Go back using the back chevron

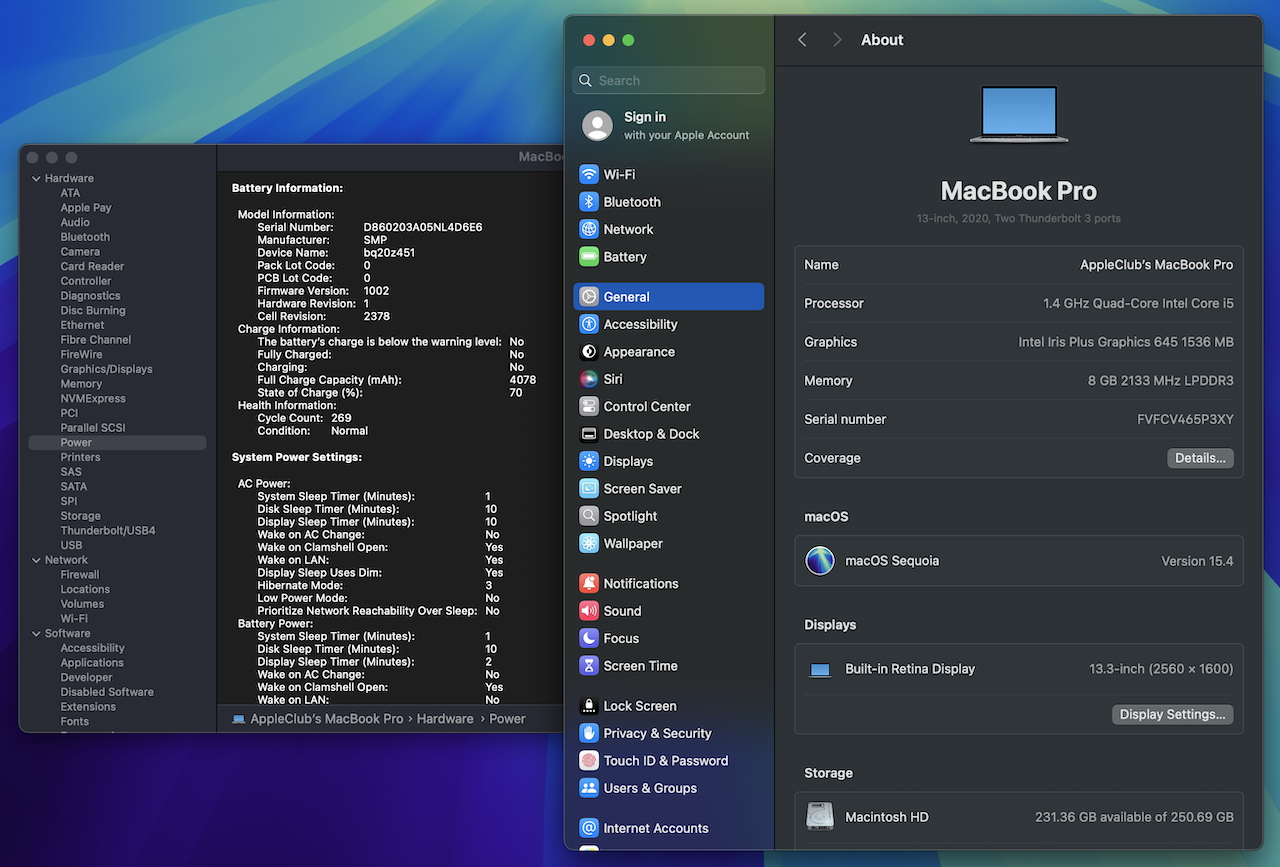coord(802,40)
